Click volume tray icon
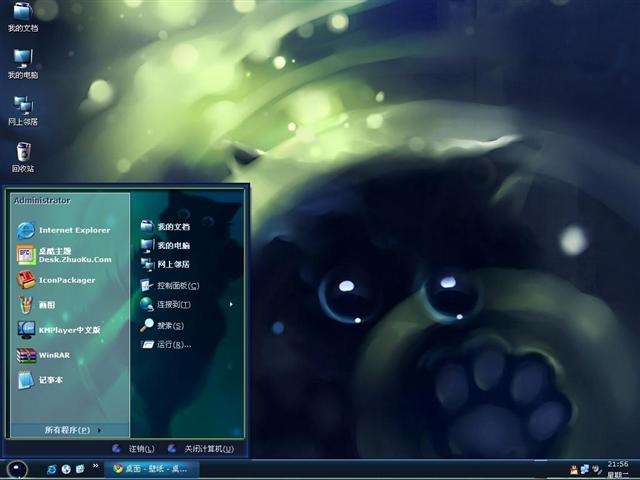 coord(596,469)
